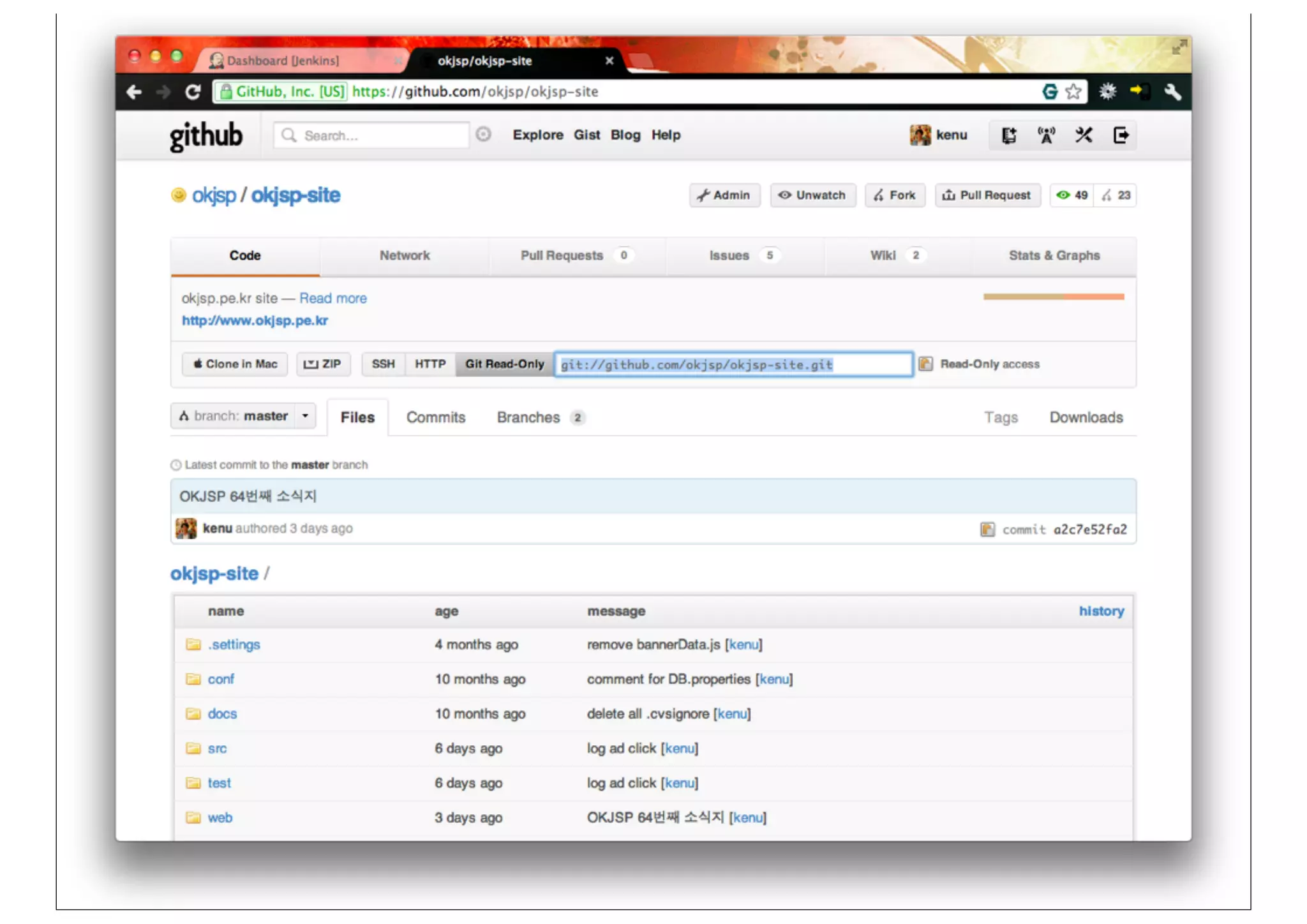Click advanced search circle next to search
Image resolution: width=1307 pixels, height=924 pixels.
(x=484, y=135)
